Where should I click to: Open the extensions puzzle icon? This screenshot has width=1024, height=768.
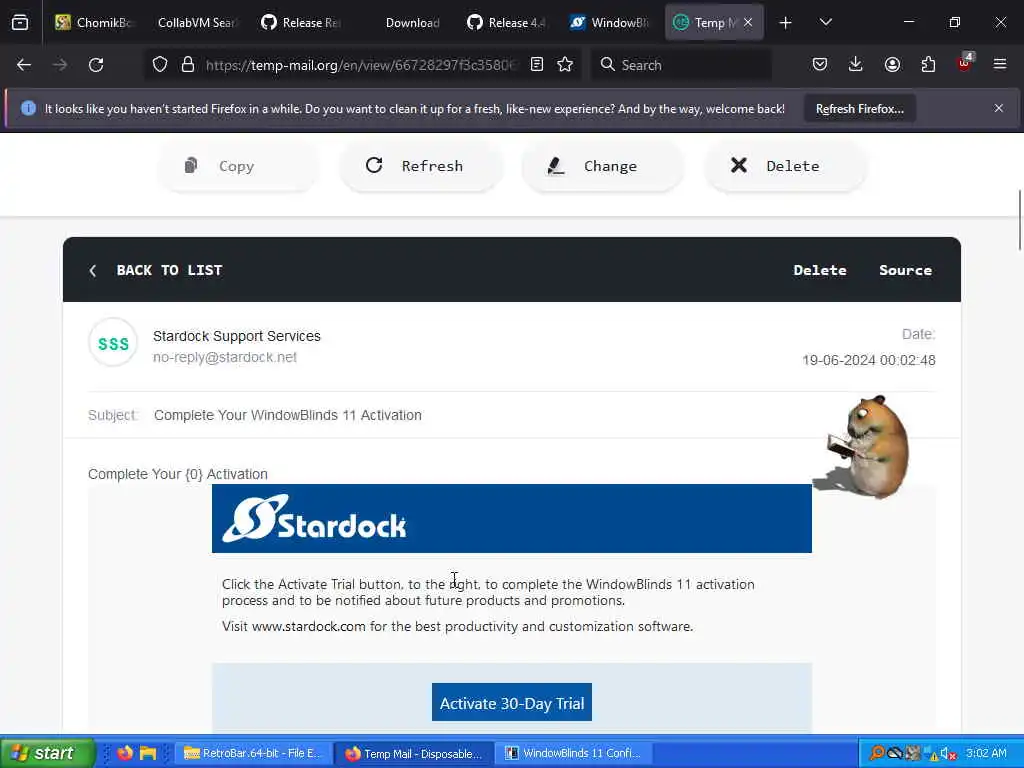pyautogui.click(x=928, y=64)
